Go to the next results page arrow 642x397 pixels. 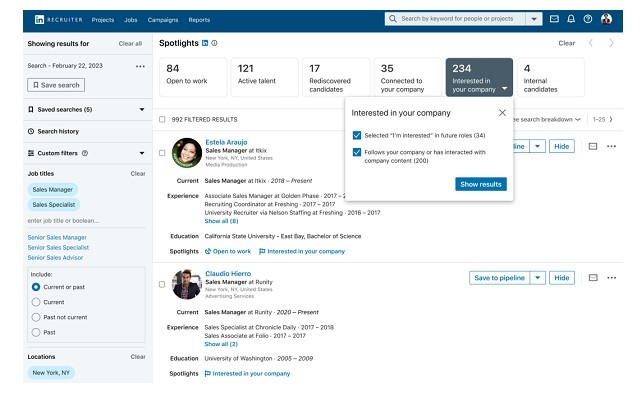[611, 120]
